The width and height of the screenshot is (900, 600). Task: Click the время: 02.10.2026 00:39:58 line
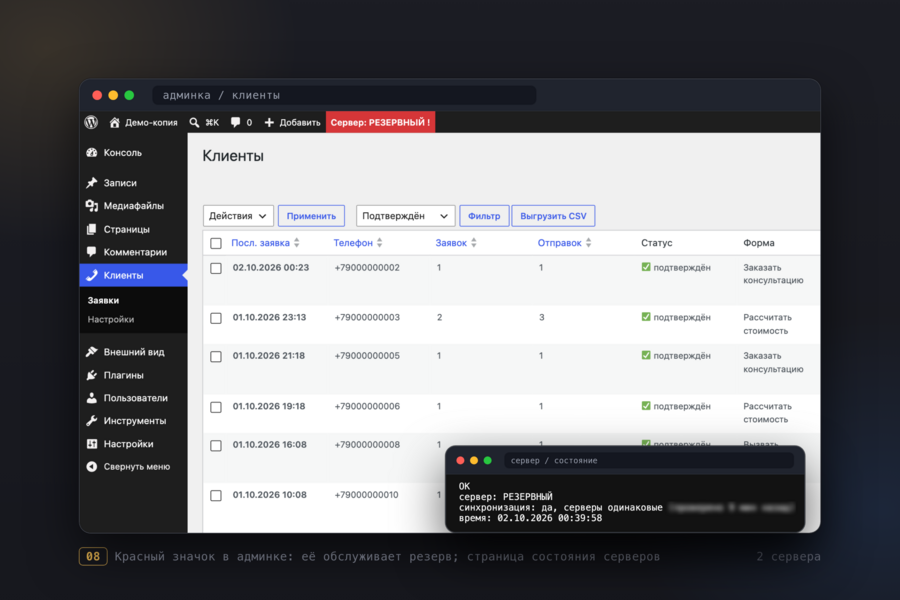coord(530,518)
